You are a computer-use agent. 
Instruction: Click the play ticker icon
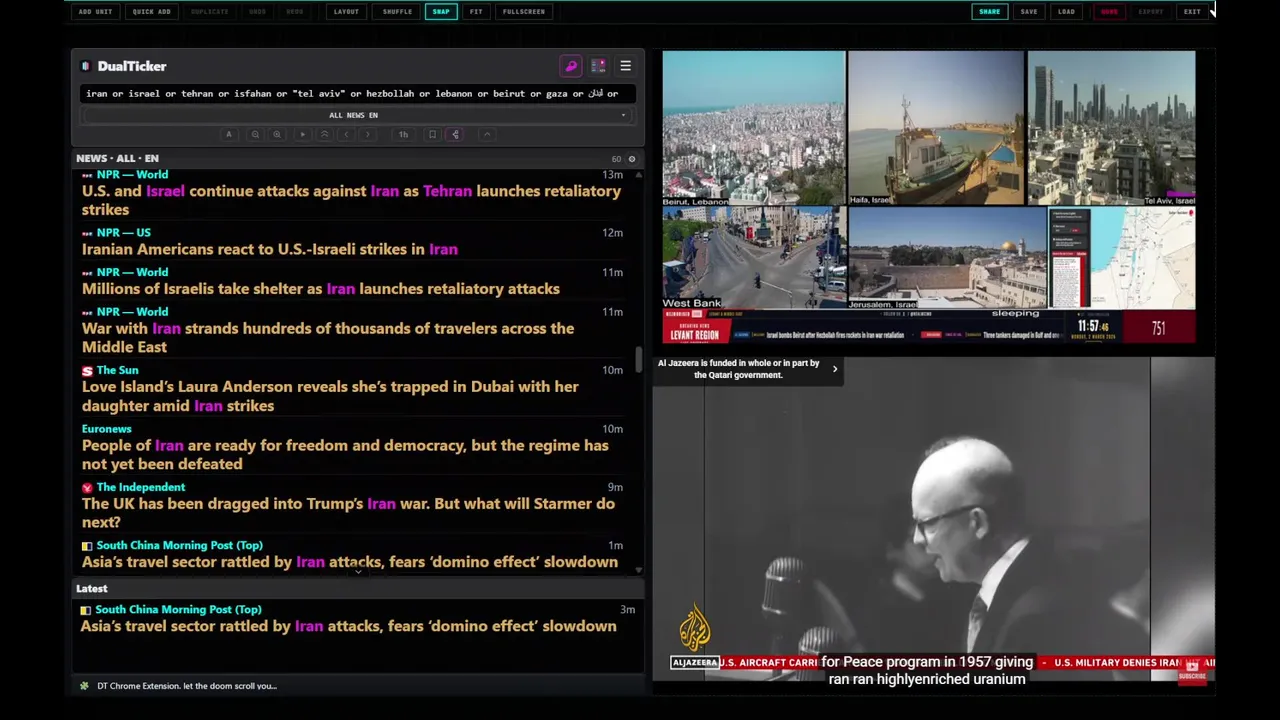[x=302, y=134]
